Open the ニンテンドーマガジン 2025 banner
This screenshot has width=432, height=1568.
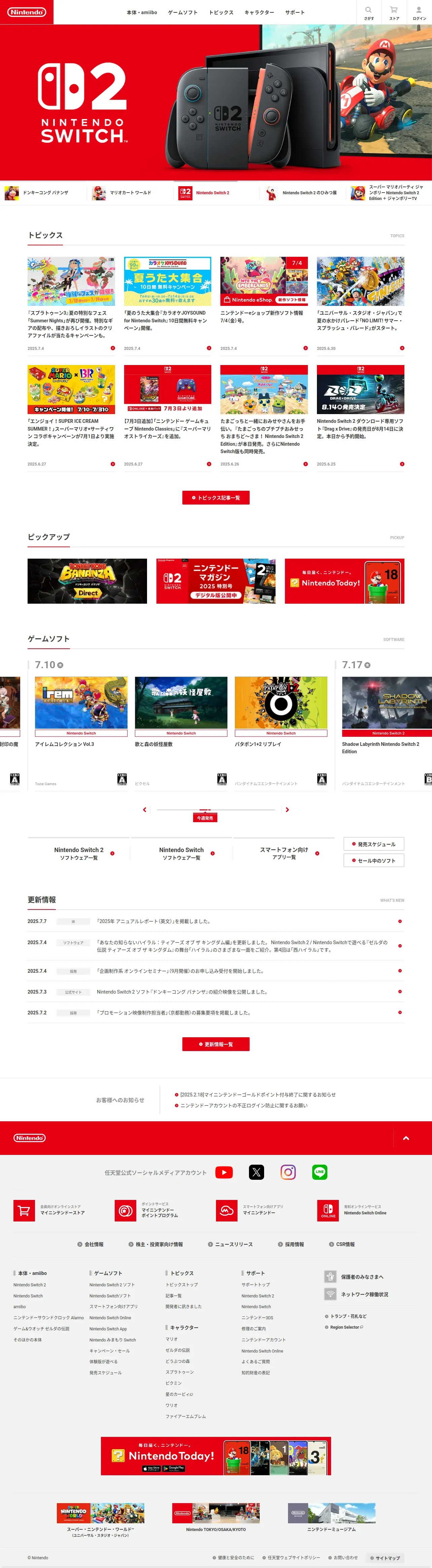pyautogui.click(x=216, y=581)
